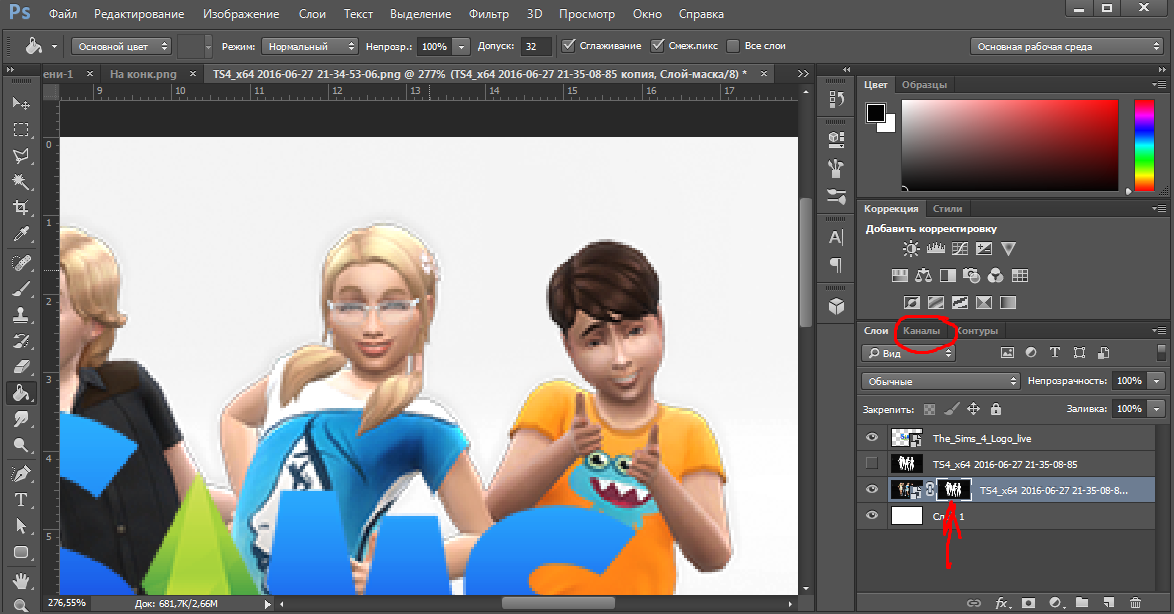Image resolution: width=1174 pixels, height=614 pixels.
Task: Select the Move tool
Action: point(21,103)
